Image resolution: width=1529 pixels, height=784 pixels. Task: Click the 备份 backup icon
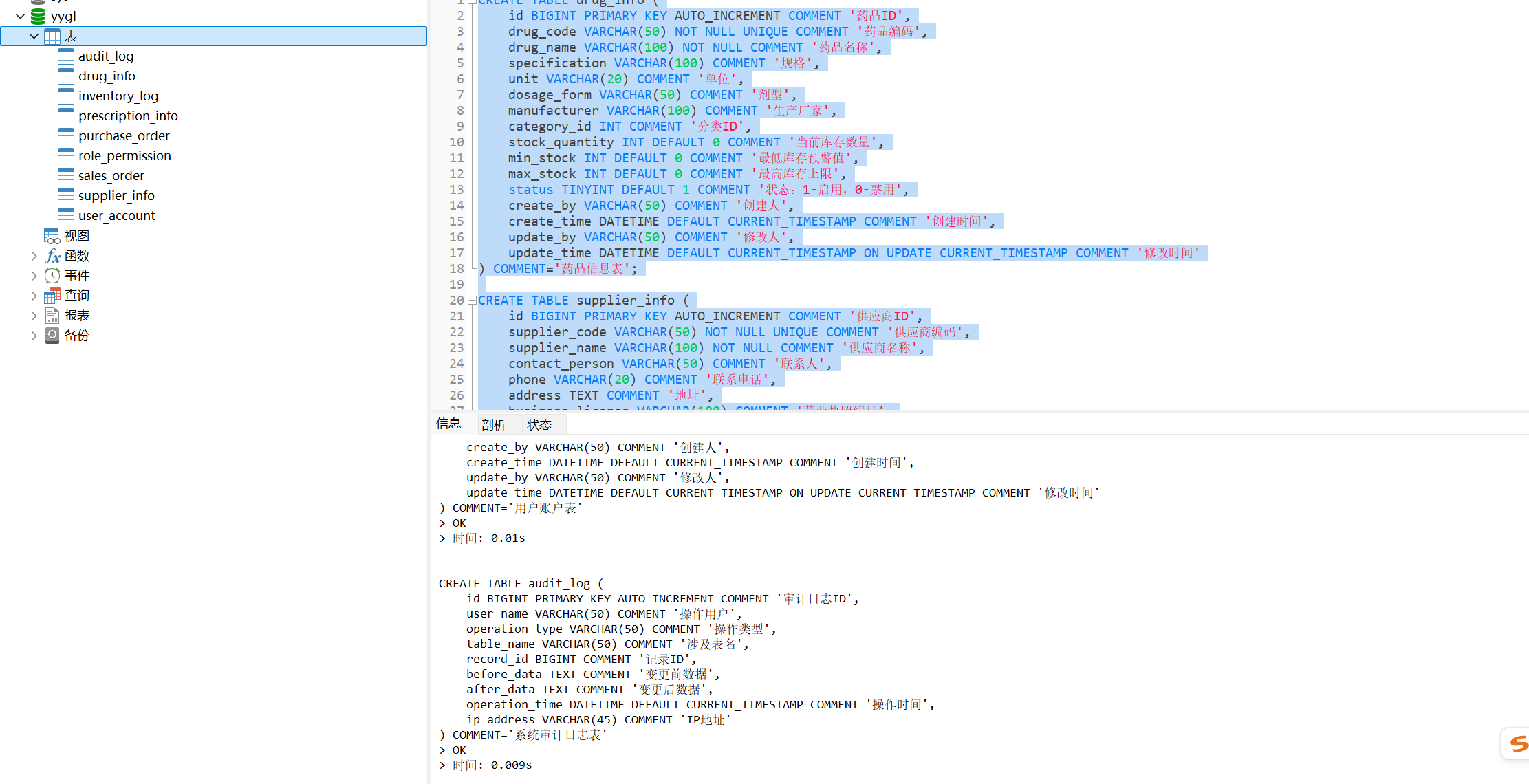click(x=52, y=336)
